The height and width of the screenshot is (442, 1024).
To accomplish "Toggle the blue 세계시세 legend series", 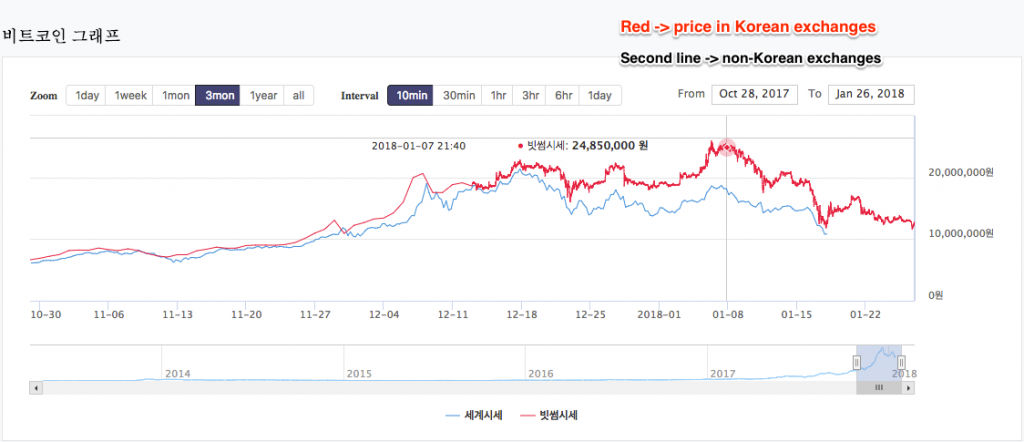I will (472, 415).
